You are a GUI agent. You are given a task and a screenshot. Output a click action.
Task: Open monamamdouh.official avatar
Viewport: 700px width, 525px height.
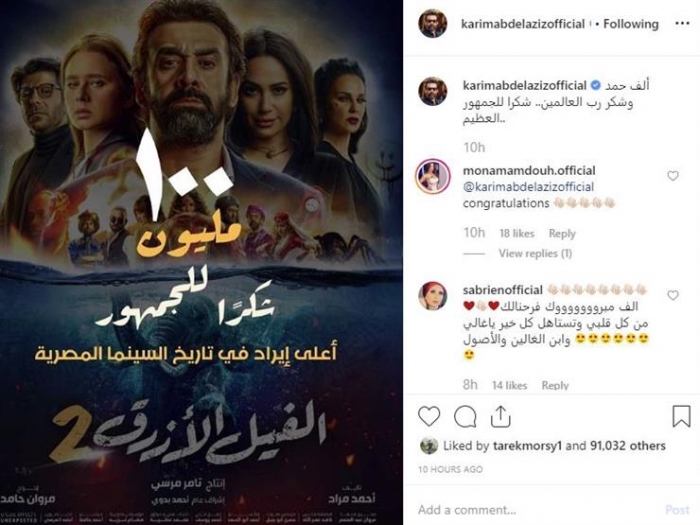(x=433, y=176)
